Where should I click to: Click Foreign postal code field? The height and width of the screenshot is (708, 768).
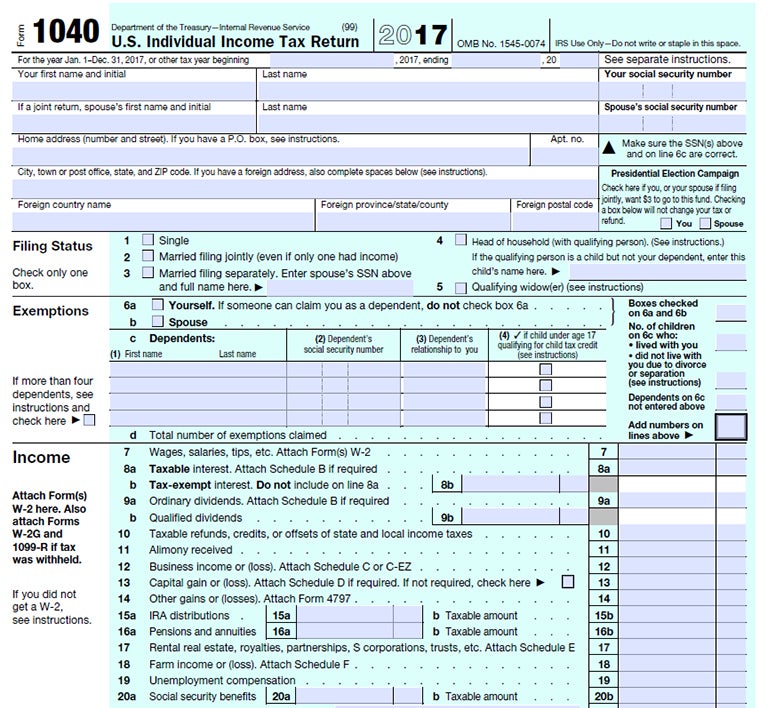click(x=554, y=221)
